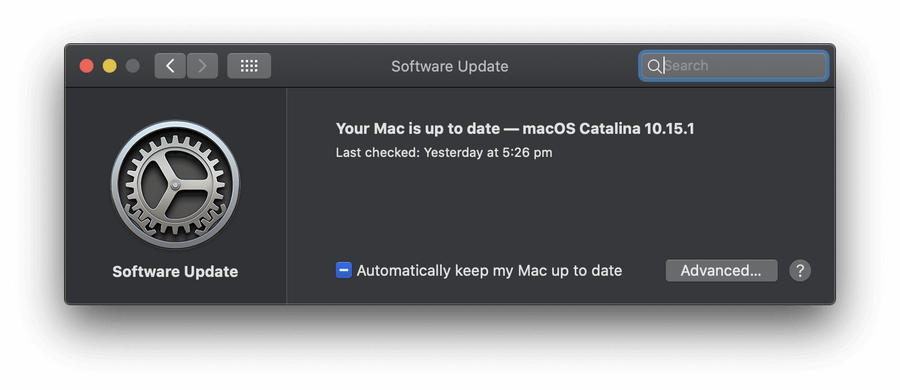Viewport: 900px width, 390px height.
Task: Click the 'Your Mac is up to date' headline
Action: [418, 129]
